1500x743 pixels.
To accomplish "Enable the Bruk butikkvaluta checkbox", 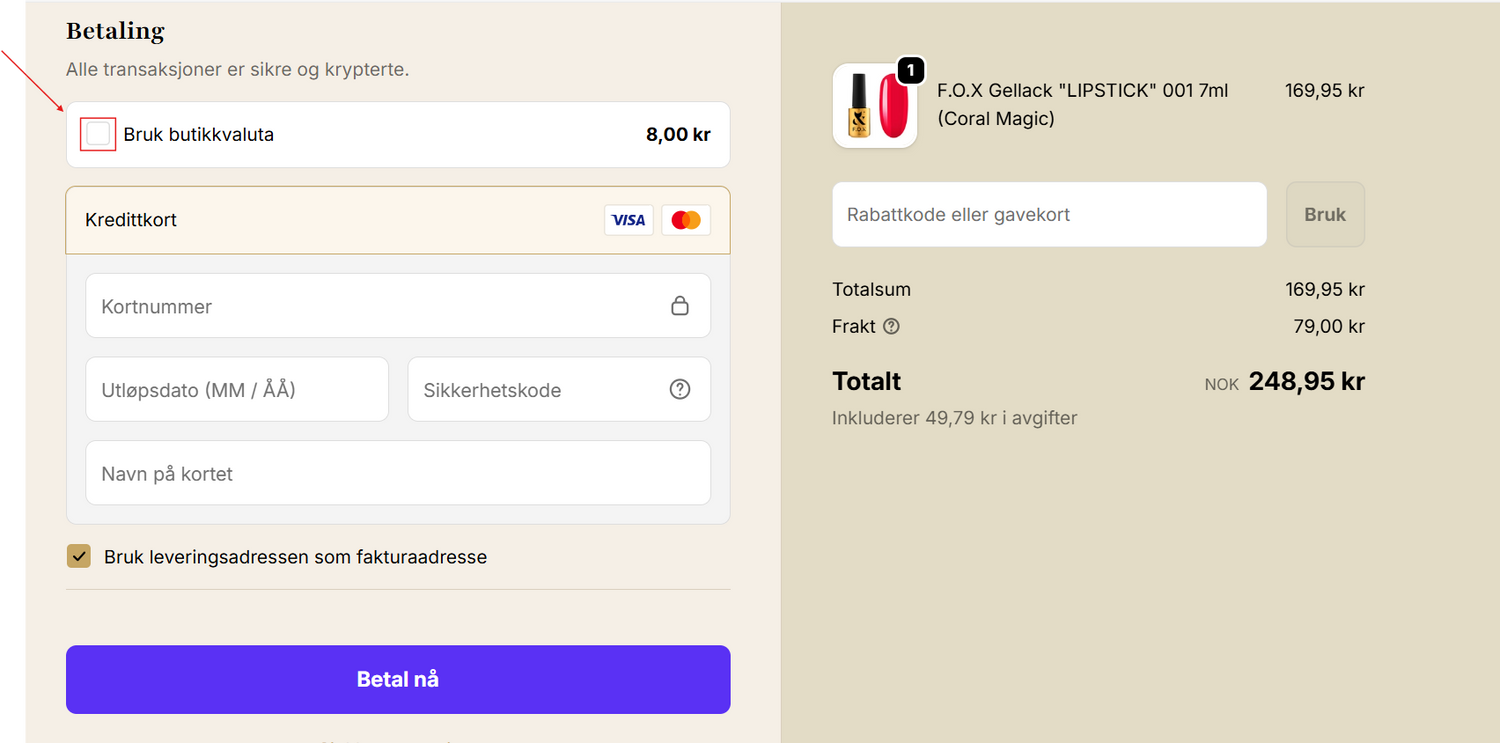I will pos(98,134).
